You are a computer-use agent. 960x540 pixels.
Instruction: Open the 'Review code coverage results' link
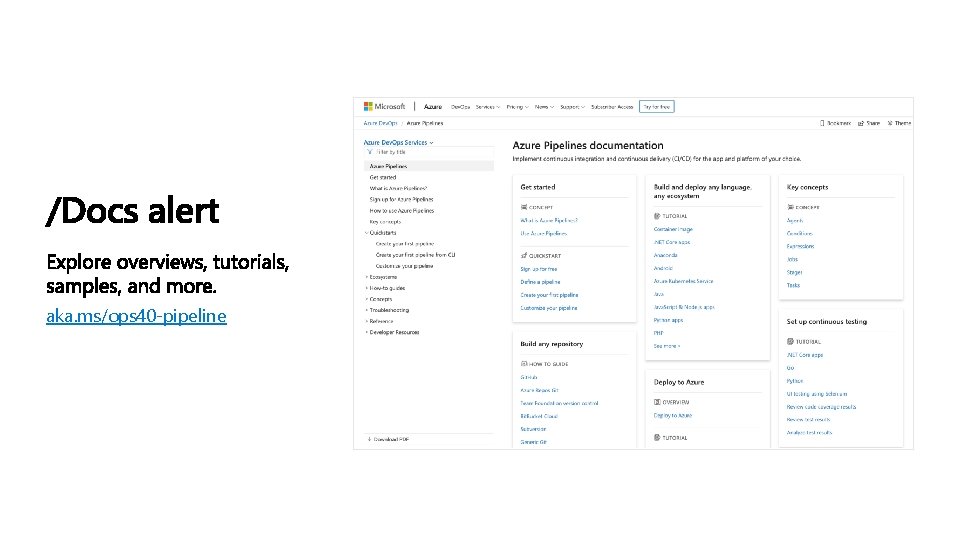pos(821,407)
